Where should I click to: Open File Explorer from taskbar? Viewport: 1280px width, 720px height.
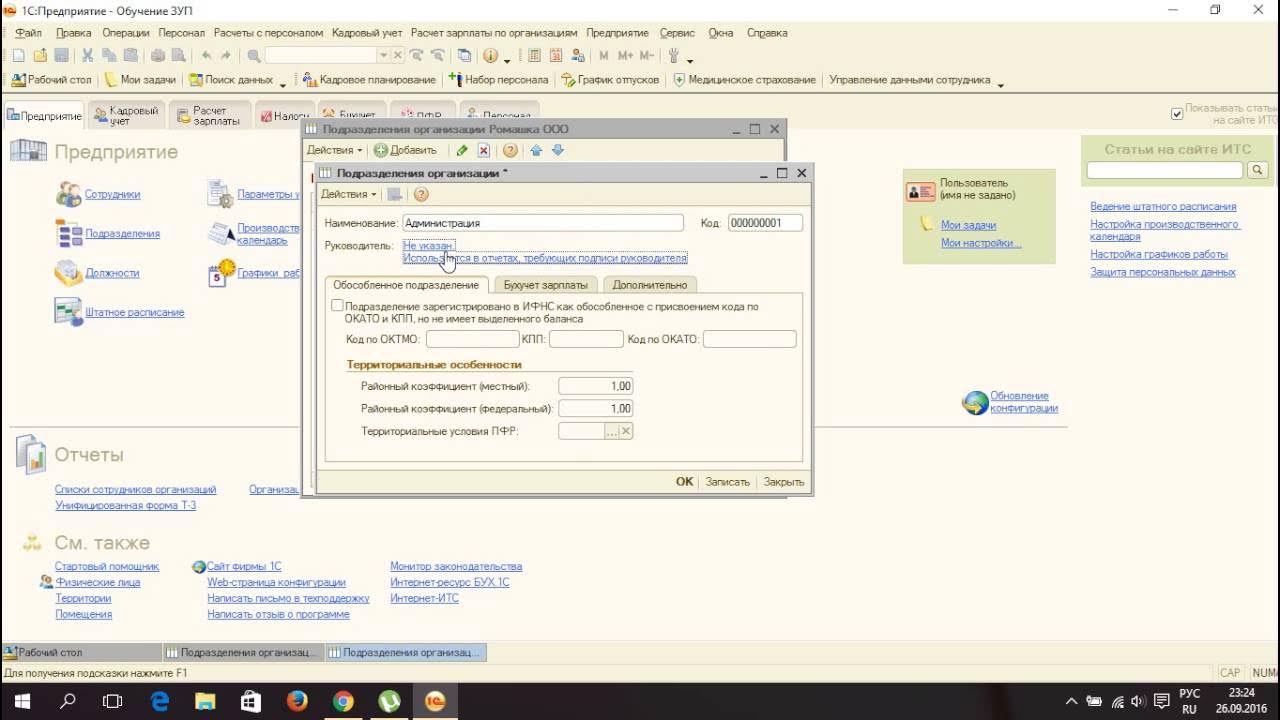[x=205, y=702]
